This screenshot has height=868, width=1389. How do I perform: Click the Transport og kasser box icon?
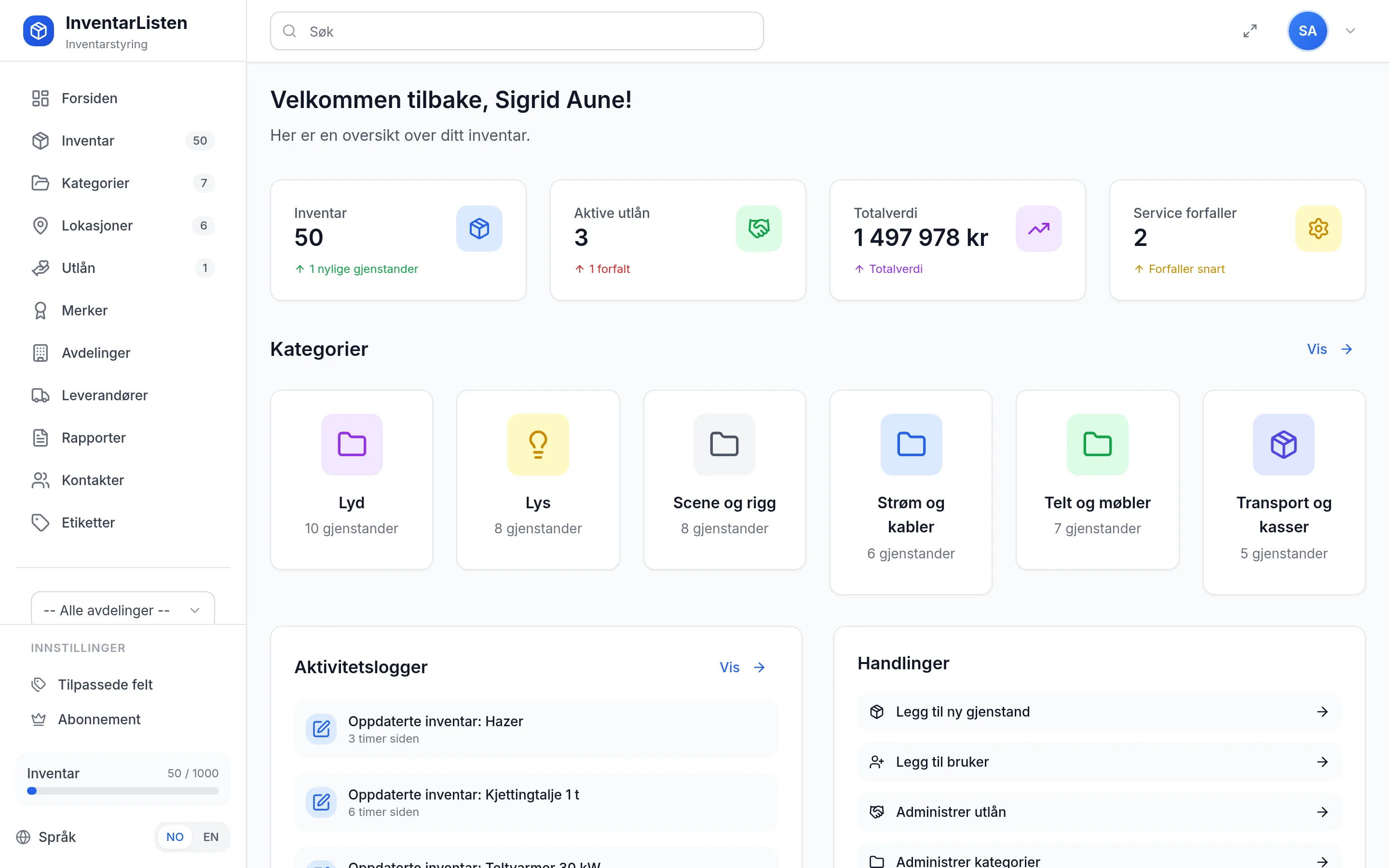click(x=1283, y=444)
